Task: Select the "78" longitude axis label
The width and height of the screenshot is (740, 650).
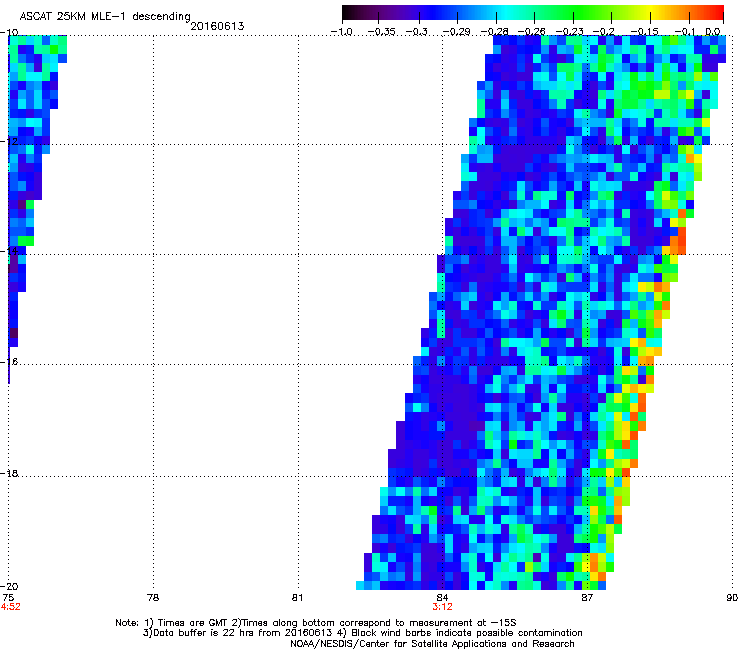Action: click(x=153, y=598)
